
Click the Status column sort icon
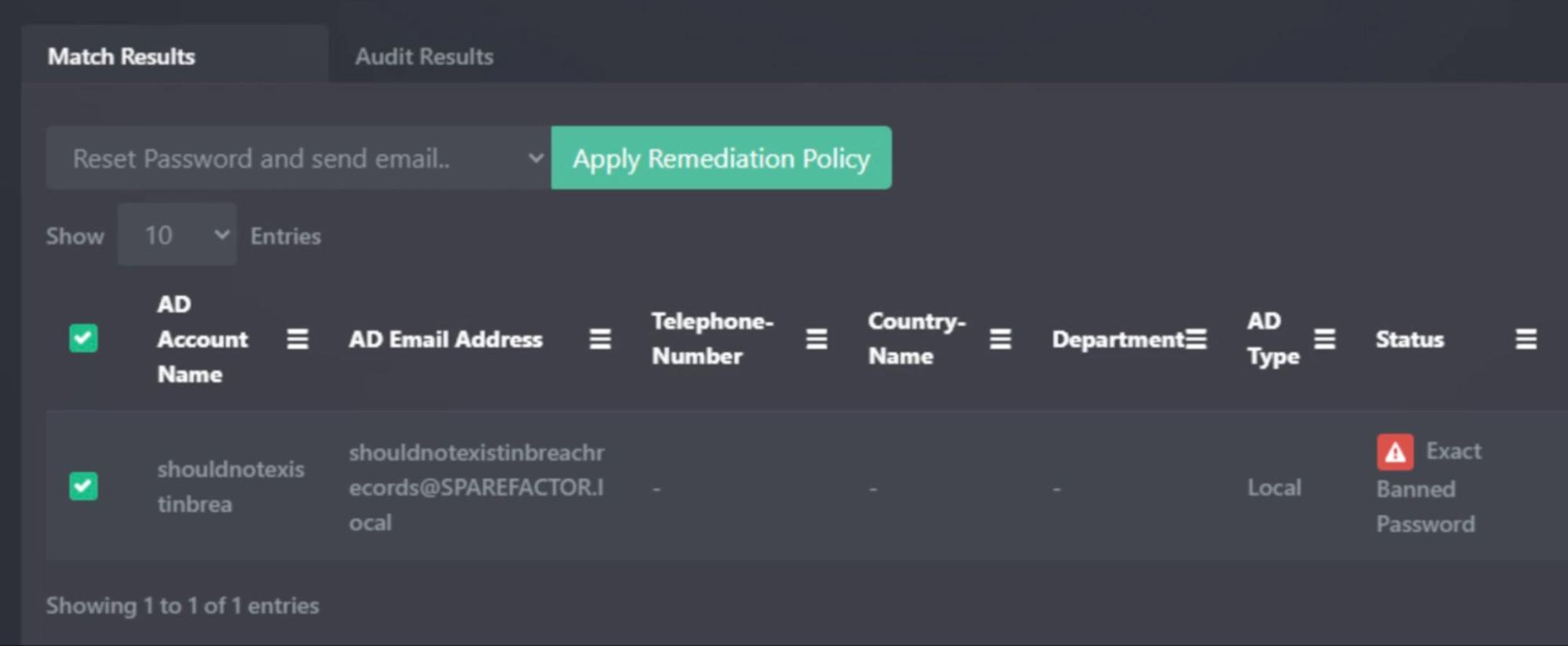[1525, 339]
